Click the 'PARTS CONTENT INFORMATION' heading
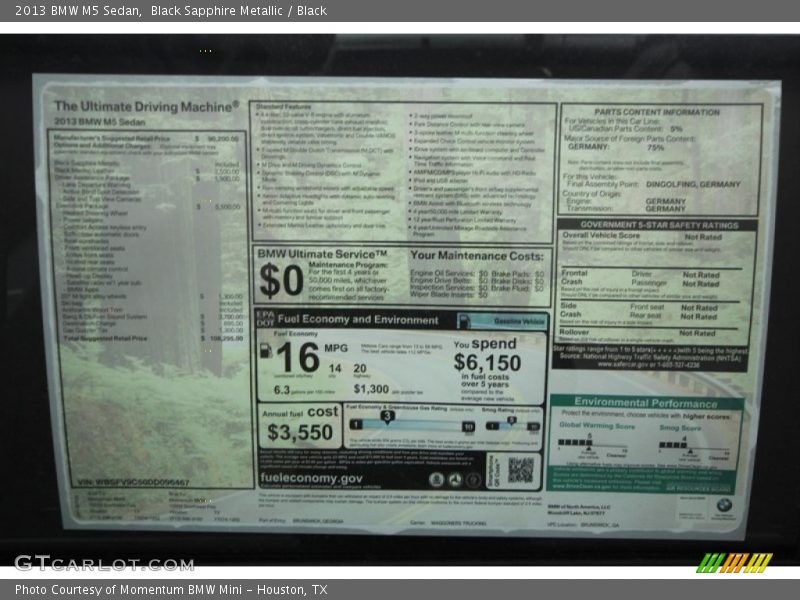 click(657, 112)
